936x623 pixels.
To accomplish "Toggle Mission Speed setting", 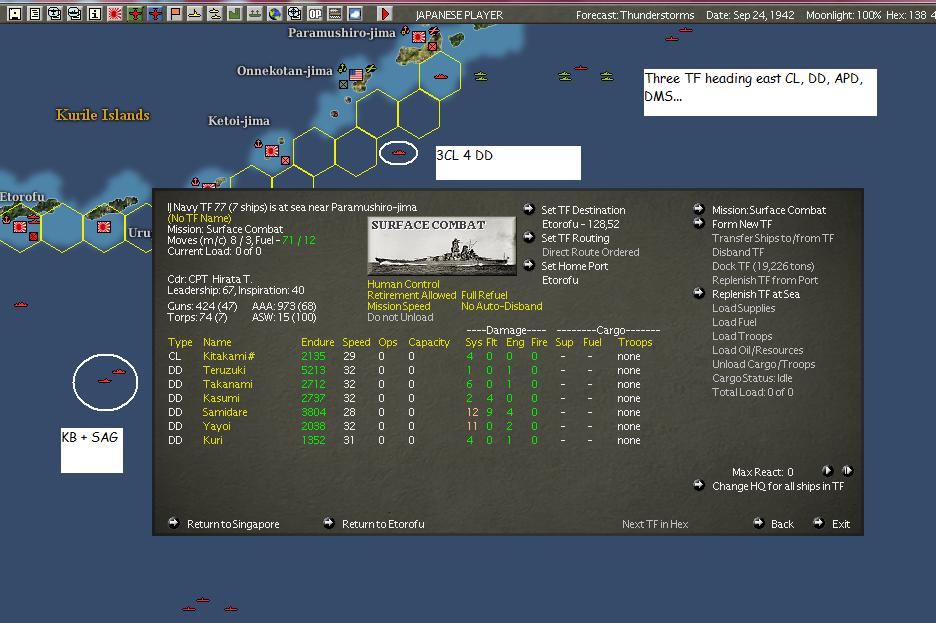I will pyautogui.click(x=398, y=306).
